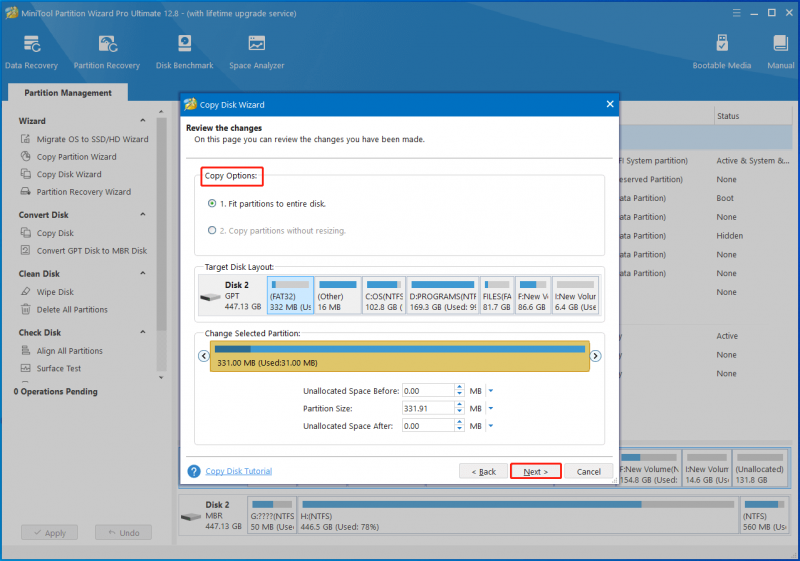The image size is (800, 561).
Task: Open the Disk Benchmark tool
Action: 185,44
